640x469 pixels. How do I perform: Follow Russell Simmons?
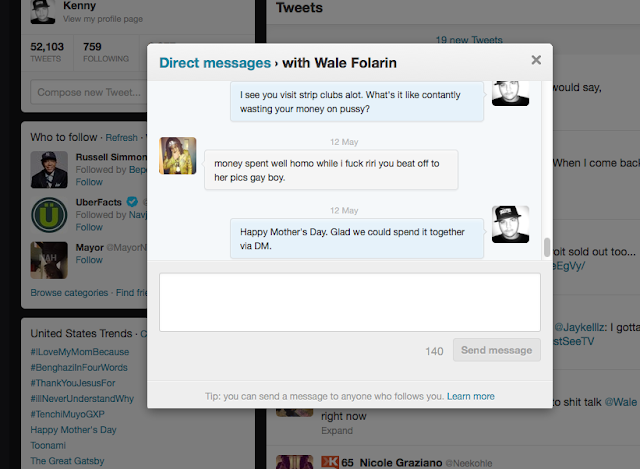point(89,182)
